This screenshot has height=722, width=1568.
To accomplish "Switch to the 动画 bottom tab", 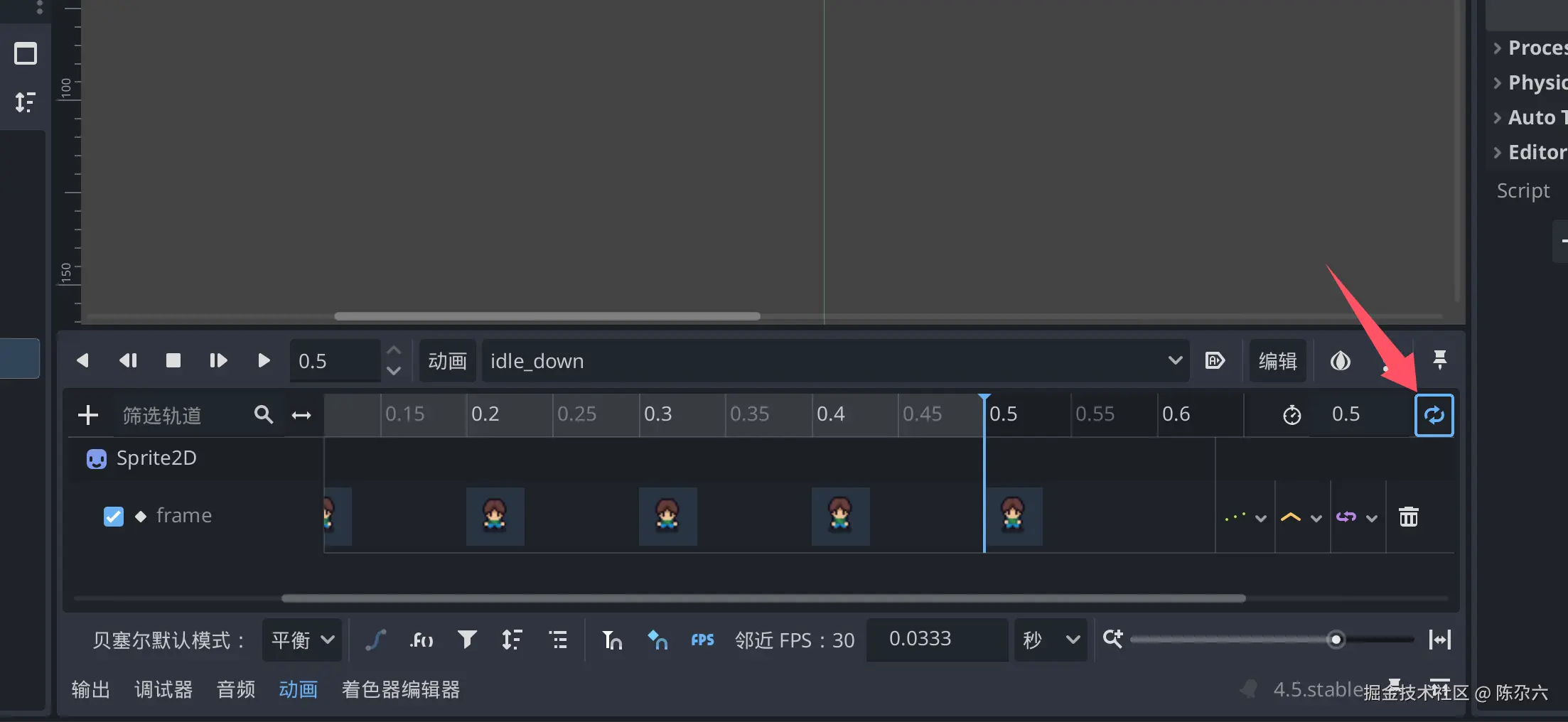I will (x=299, y=689).
